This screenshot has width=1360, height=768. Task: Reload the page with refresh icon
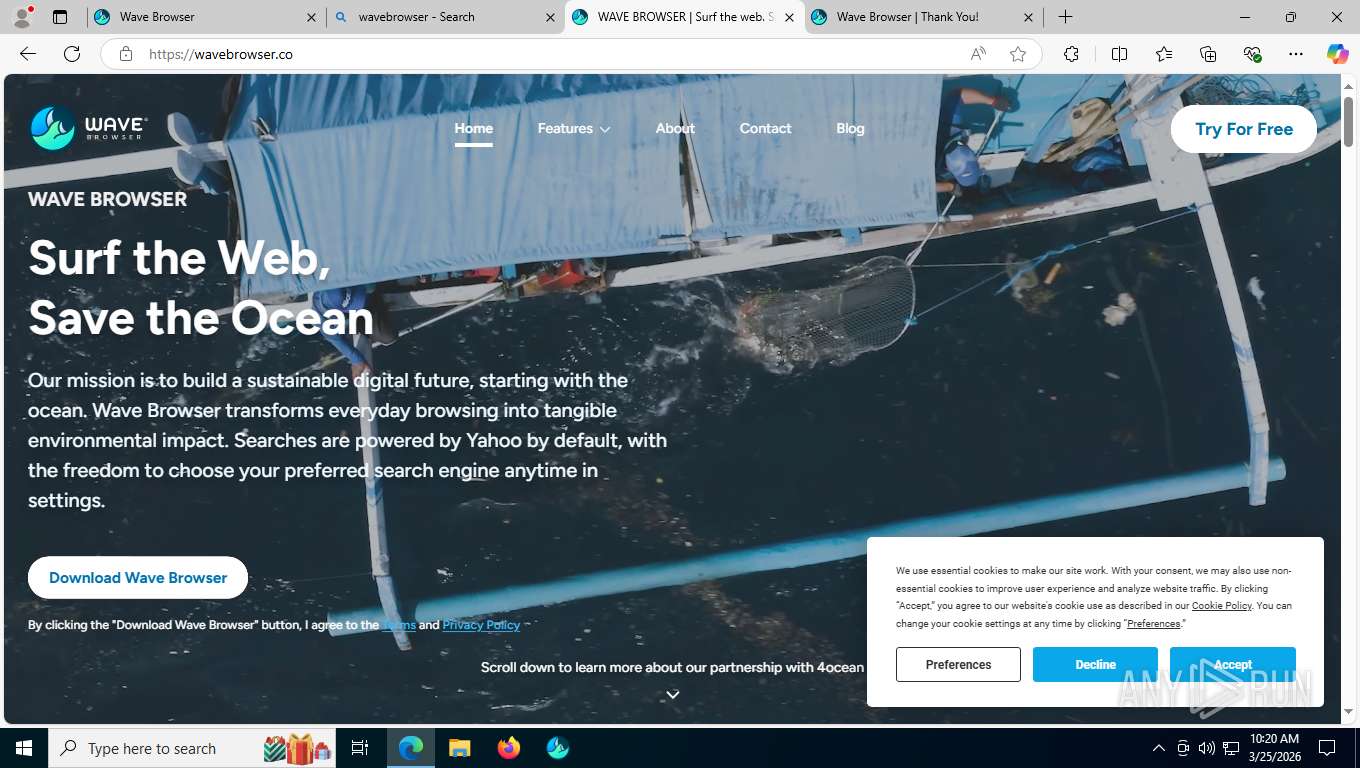(x=72, y=54)
